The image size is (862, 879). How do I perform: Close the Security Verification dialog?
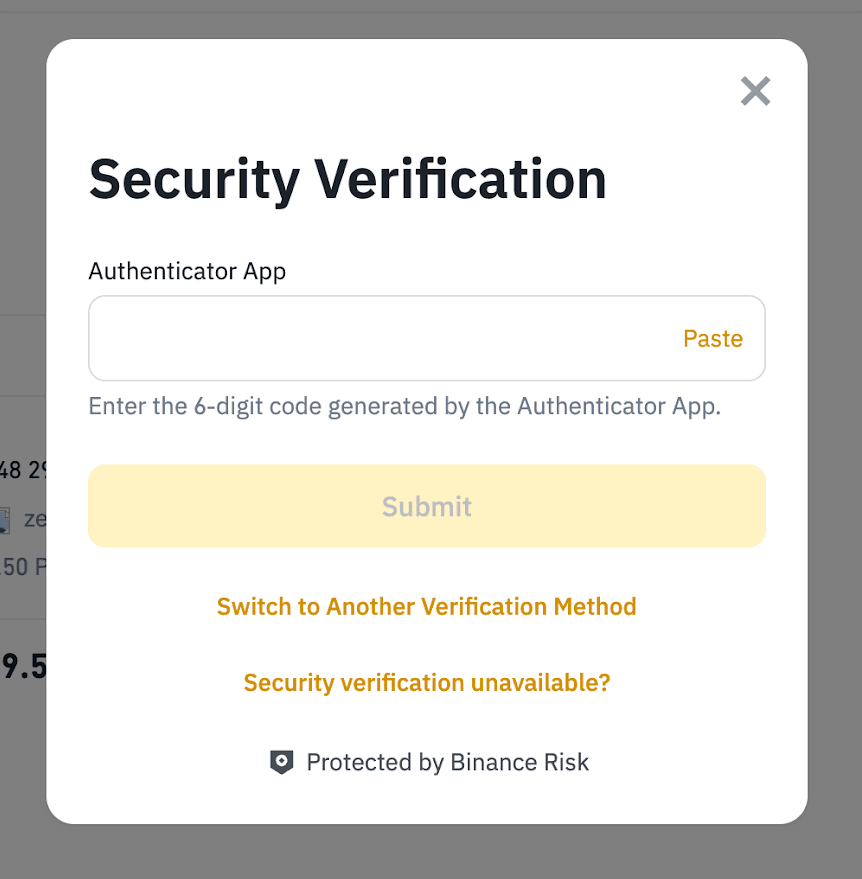(x=755, y=91)
